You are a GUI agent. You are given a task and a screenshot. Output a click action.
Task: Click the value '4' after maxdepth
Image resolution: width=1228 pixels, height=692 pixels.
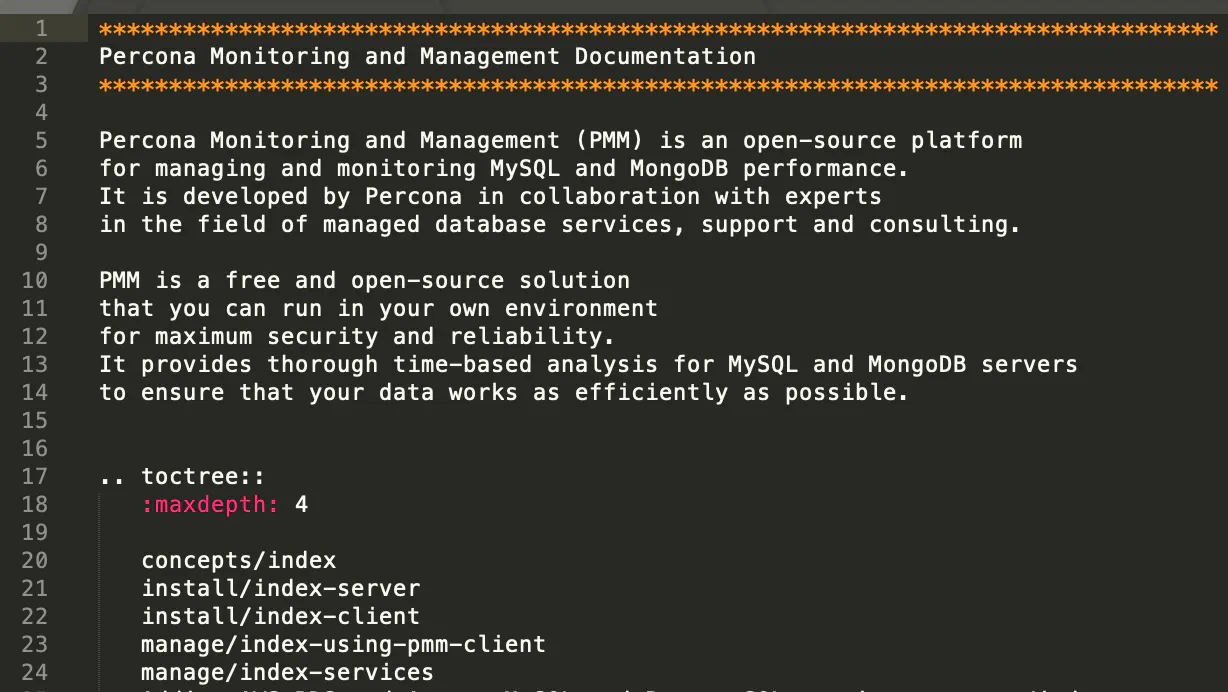301,504
